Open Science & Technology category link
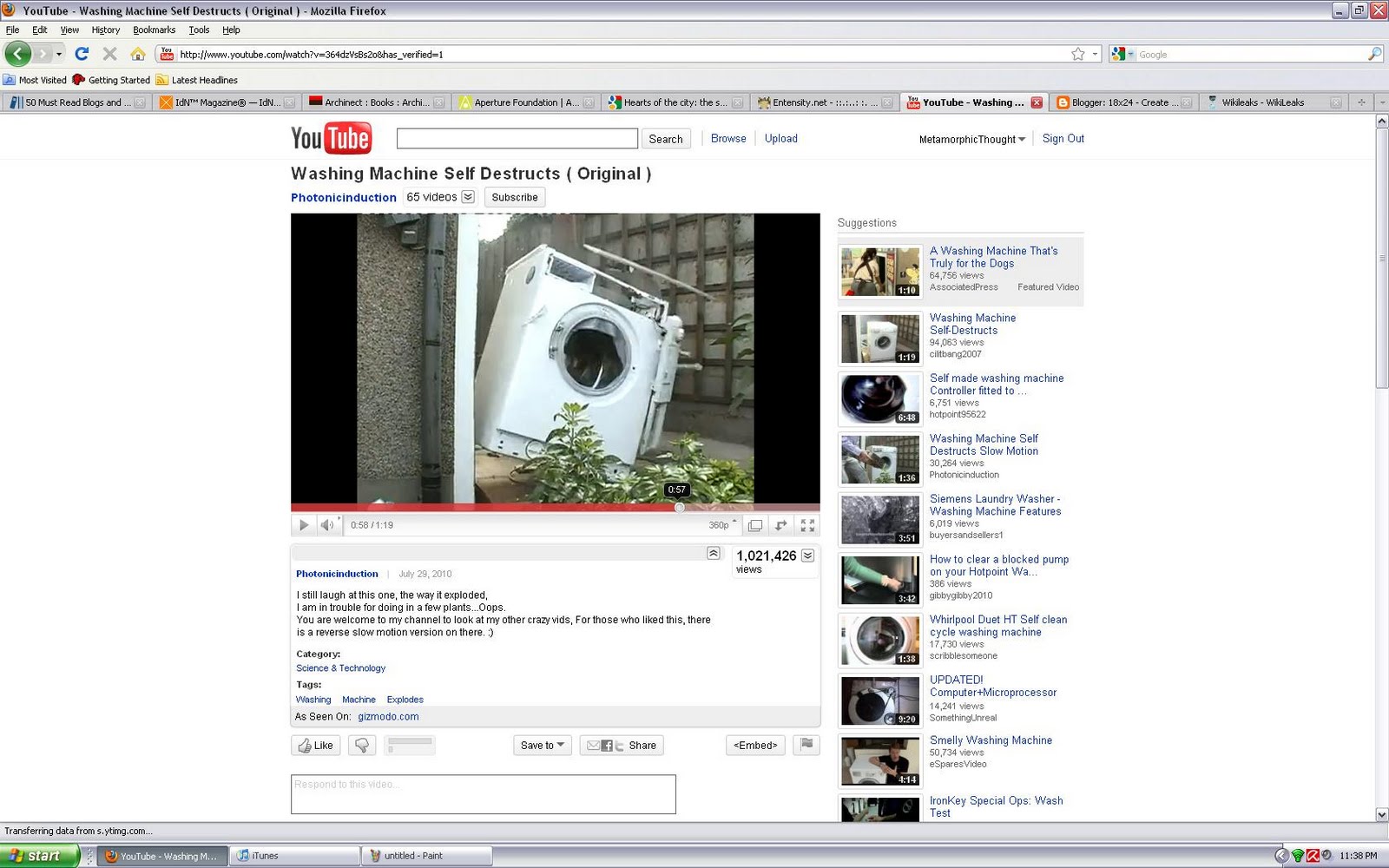 click(x=340, y=668)
